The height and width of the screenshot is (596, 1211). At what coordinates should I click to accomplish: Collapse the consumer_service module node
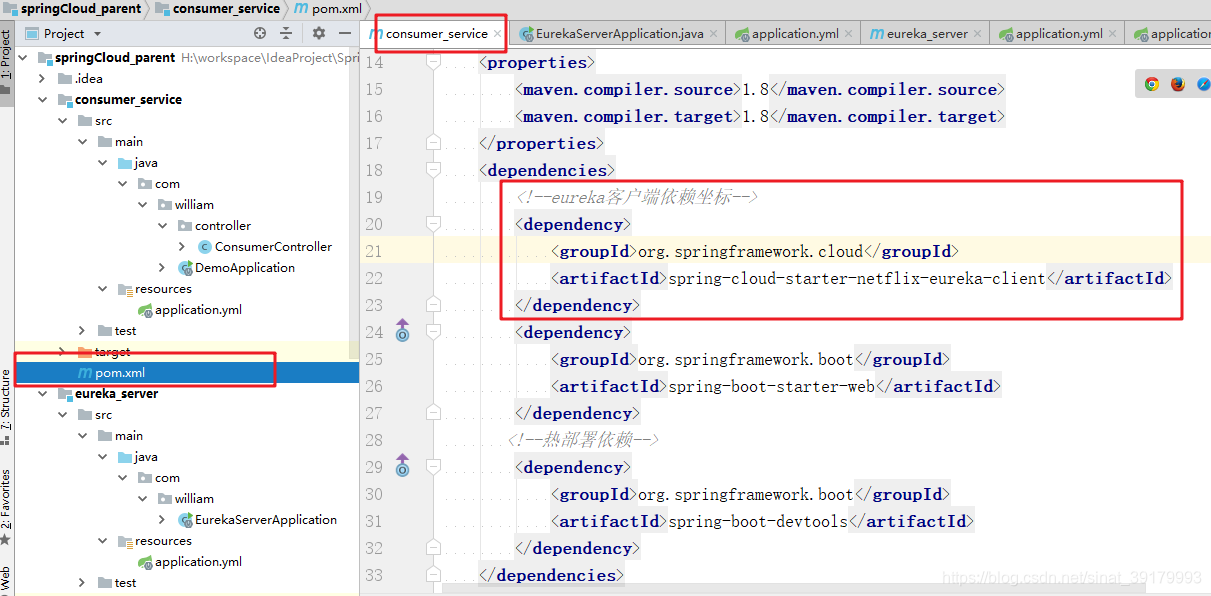click(42, 100)
